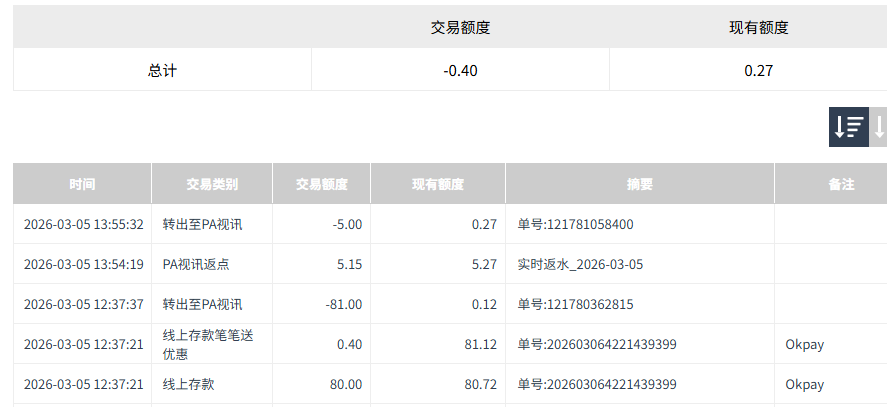Screen dimensions: 887x407
Task: Click the 备注 column header
Action: (828, 184)
